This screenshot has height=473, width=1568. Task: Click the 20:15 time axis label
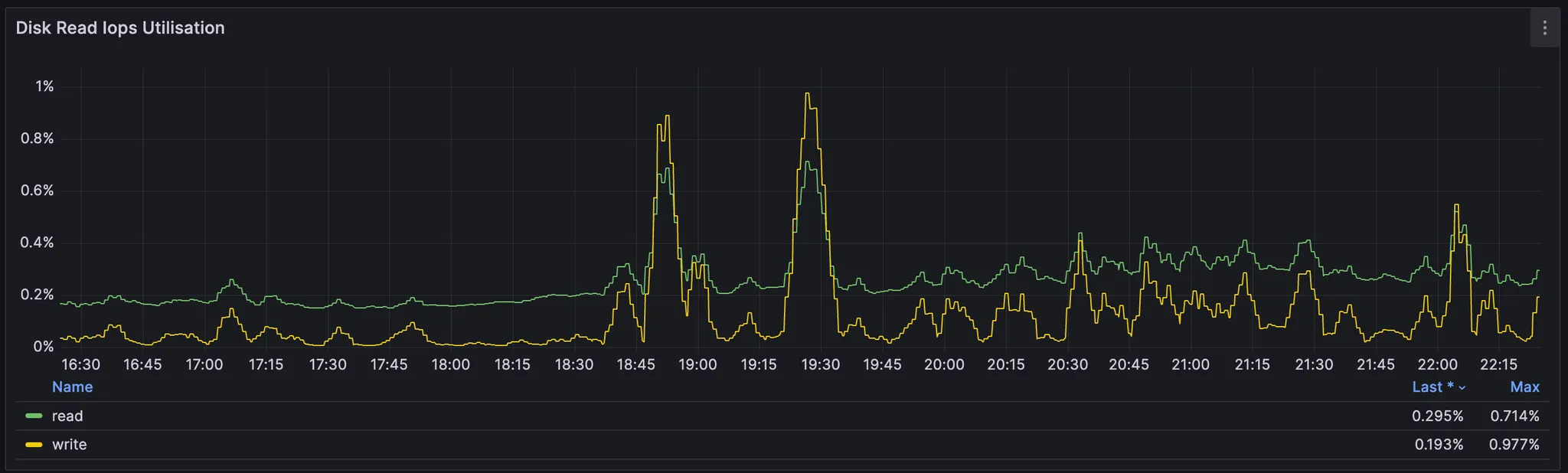(1006, 365)
